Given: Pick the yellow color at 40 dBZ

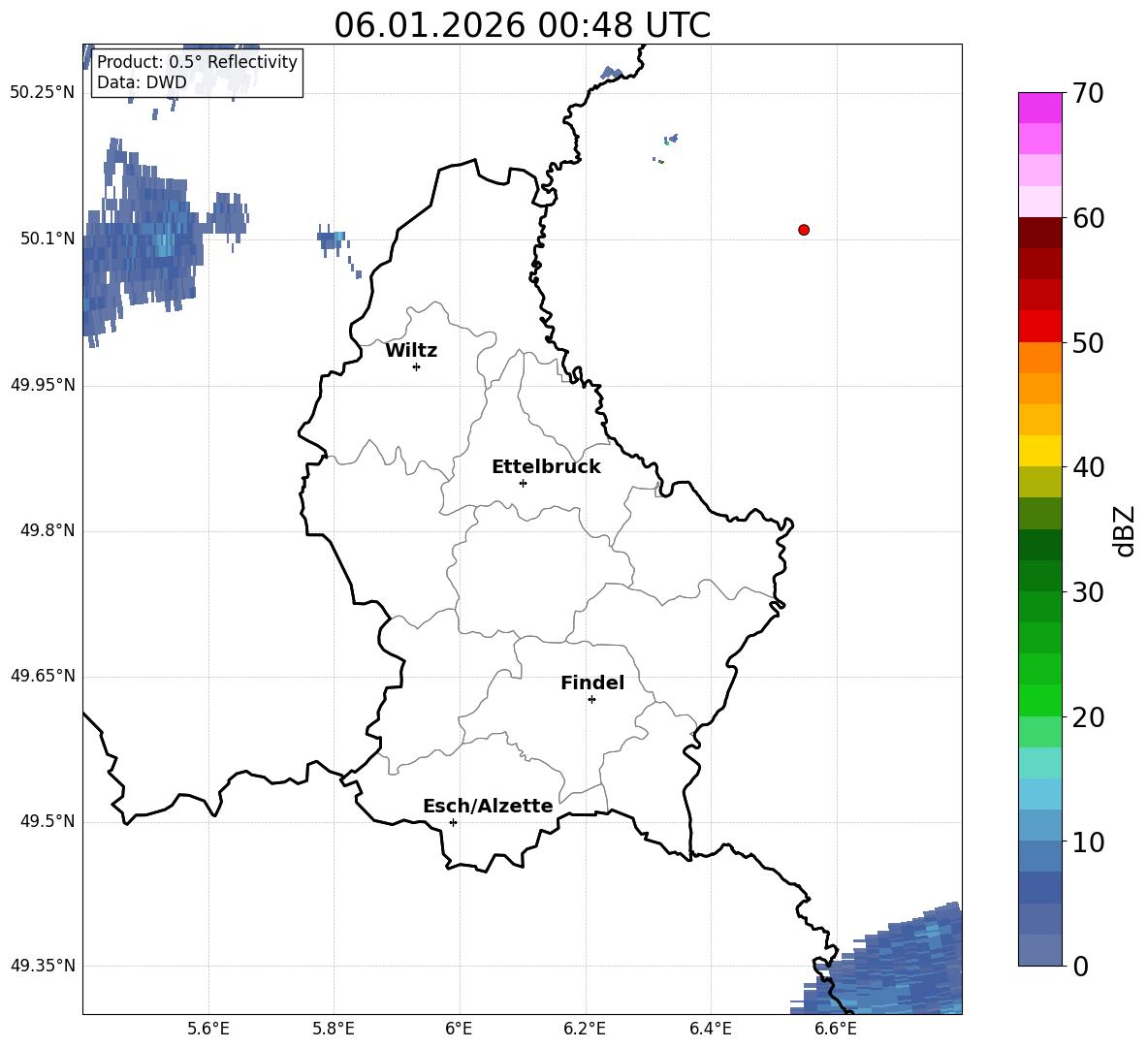Looking at the screenshot, I should pyautogui.click(x=1039, y=451).
